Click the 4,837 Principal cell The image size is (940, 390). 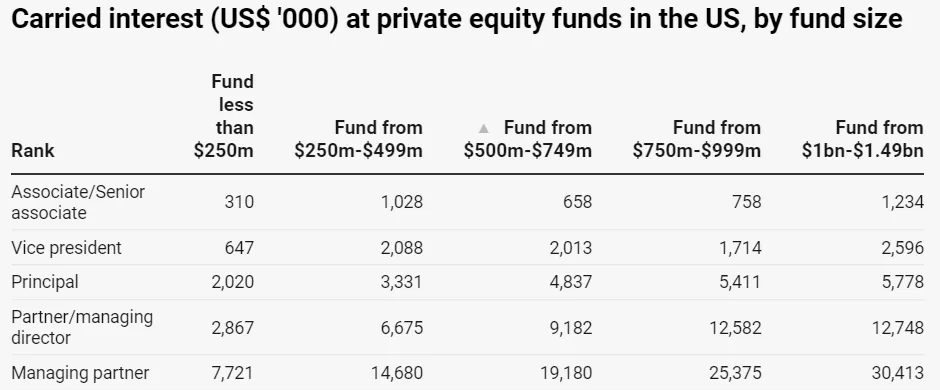570,282
